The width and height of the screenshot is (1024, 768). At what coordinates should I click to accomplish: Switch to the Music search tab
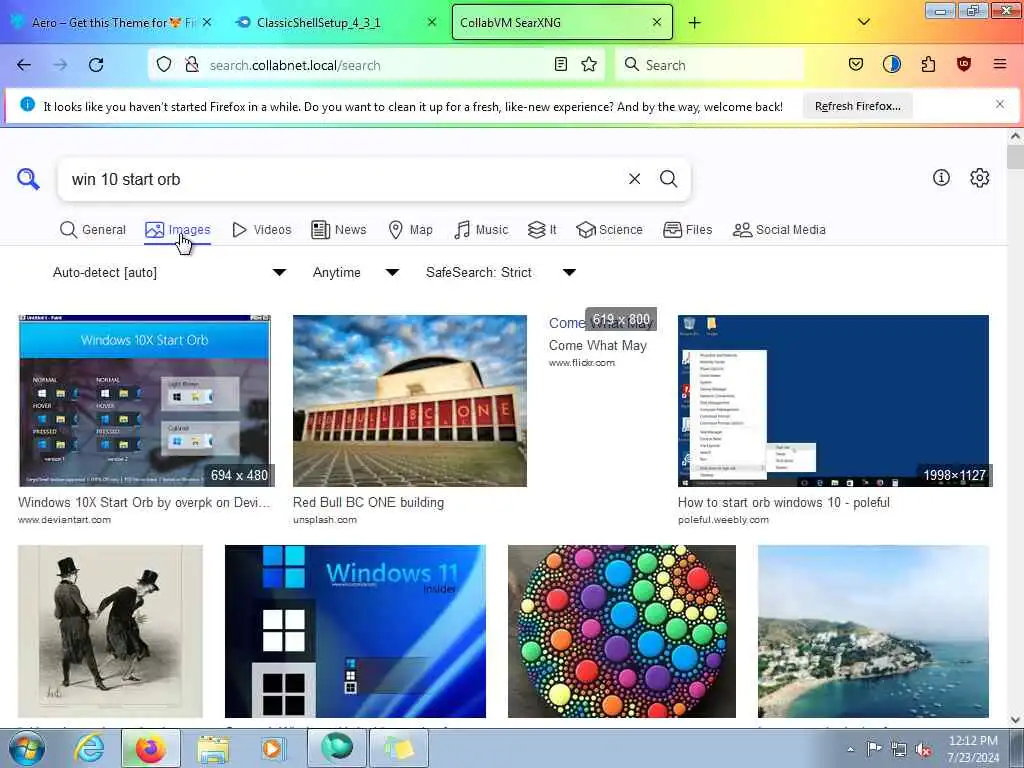click(x=481, y=230)
